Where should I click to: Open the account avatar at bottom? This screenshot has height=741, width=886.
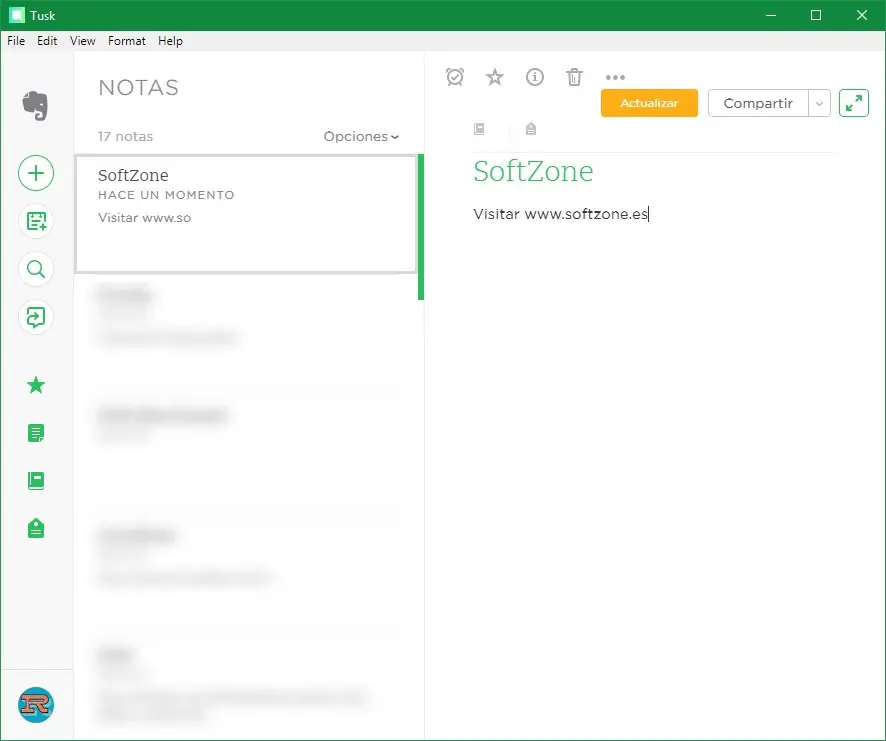point(36,705)
